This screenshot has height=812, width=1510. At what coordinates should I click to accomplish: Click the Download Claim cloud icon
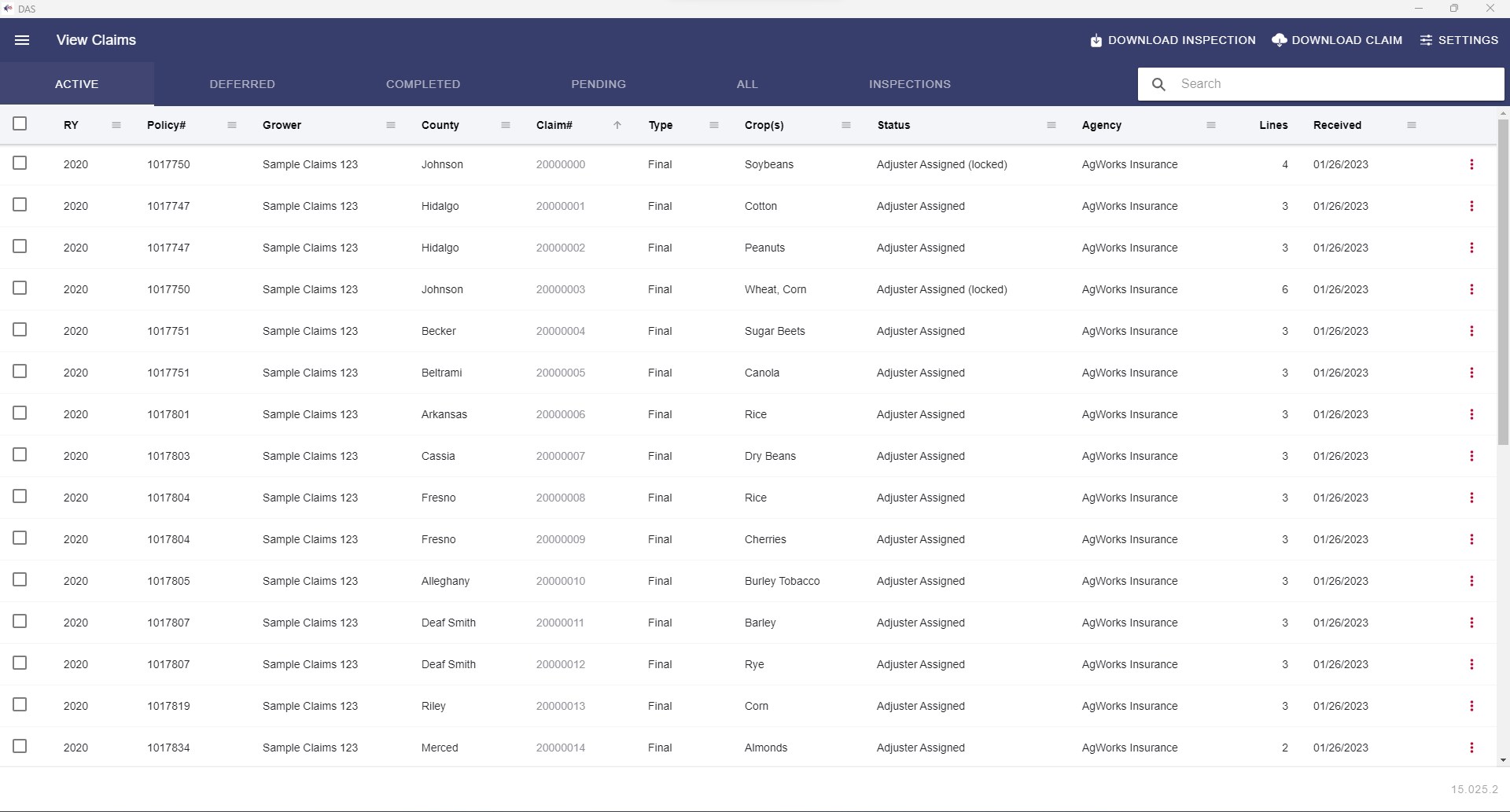pyautogui.click(x=1279, y=40)
